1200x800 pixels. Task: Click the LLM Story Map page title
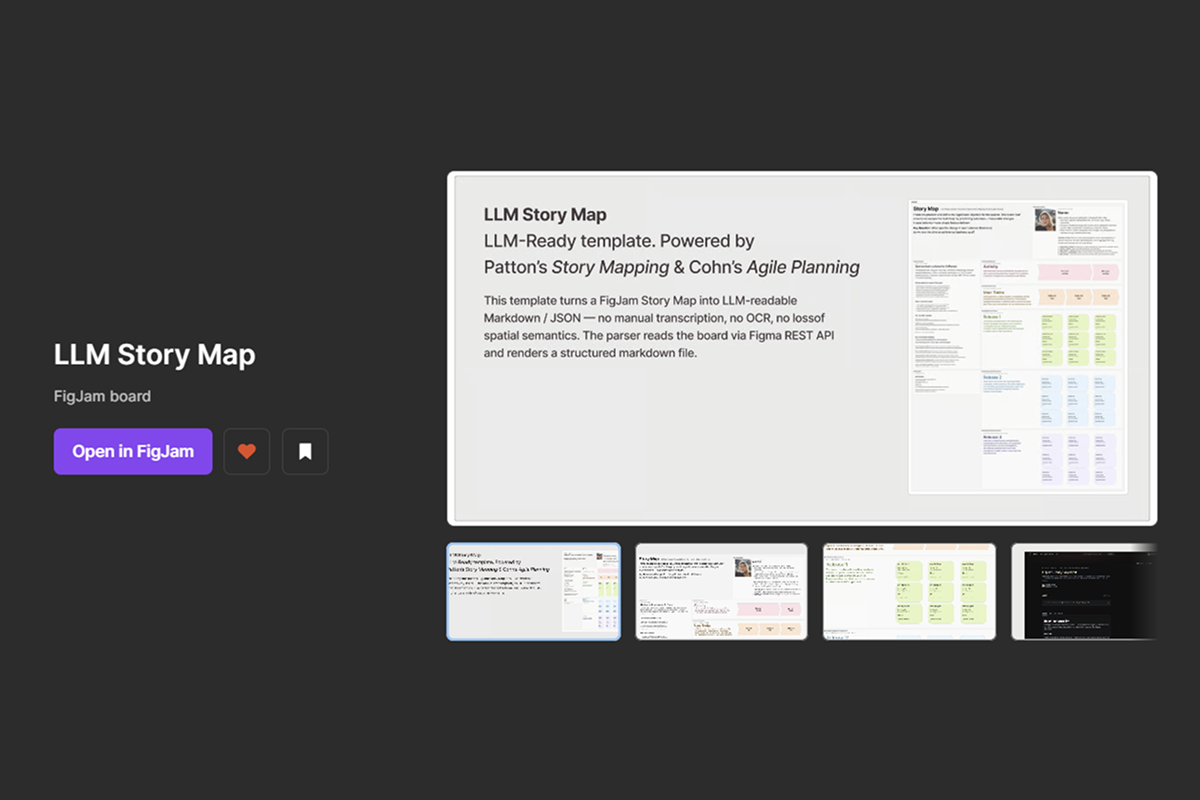(155, 355)
